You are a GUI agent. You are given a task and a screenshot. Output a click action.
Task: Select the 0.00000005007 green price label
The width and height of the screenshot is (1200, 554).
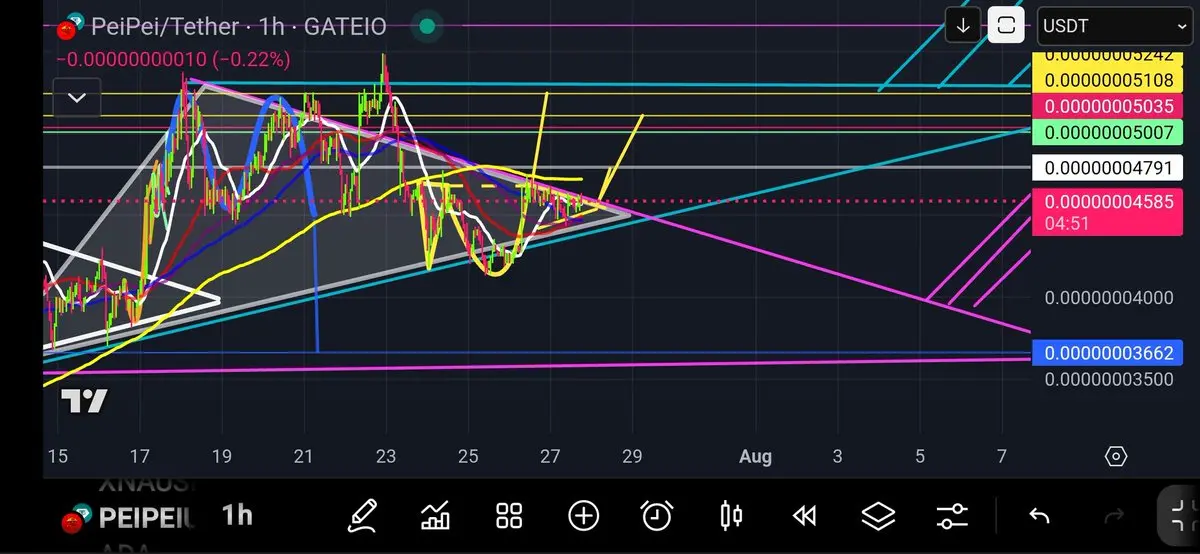pos(1109,132)
